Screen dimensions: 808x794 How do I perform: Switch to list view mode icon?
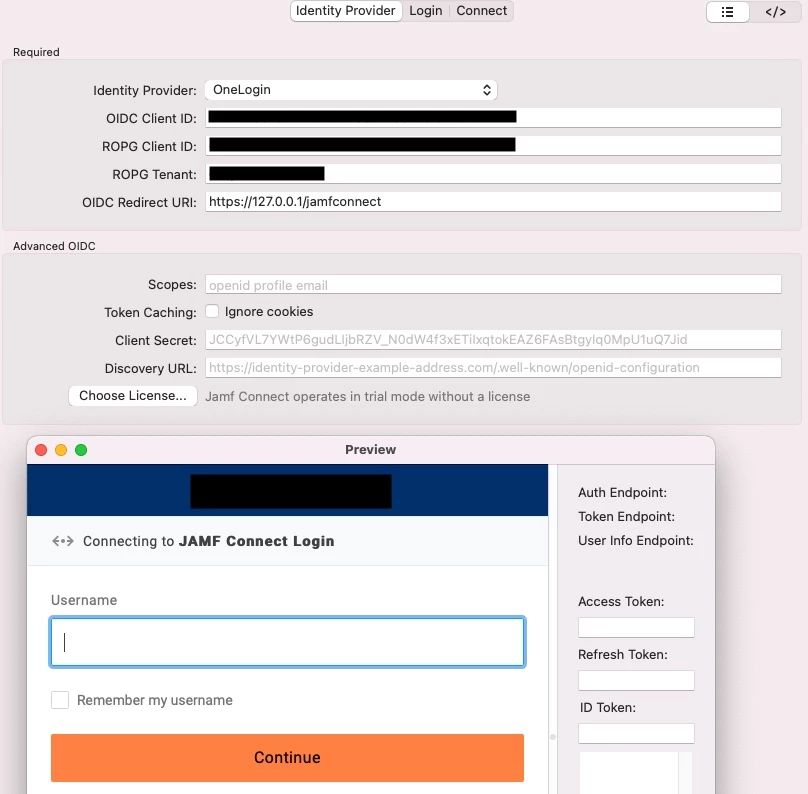[x=727, y=12]
